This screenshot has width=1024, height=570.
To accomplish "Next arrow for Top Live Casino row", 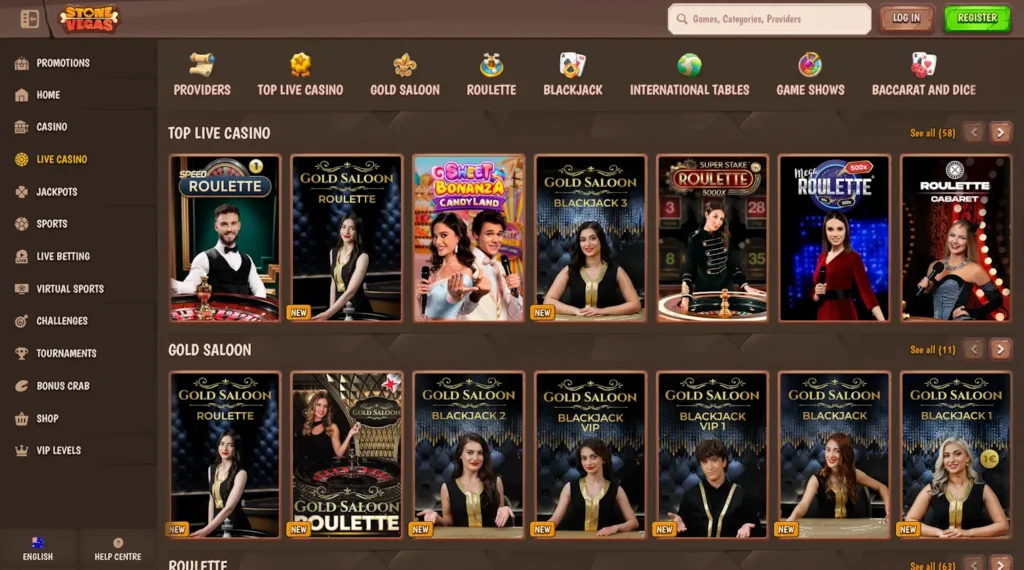I will coord(1000,133).
